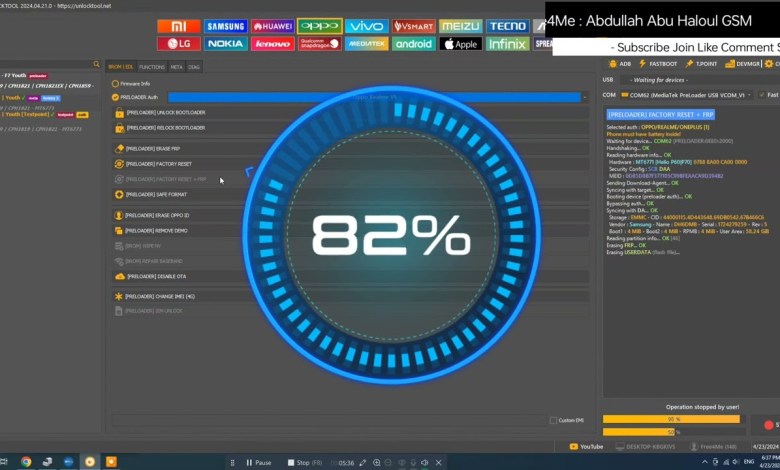
Task: Expand the USB device dropdown
Action: coord(690,80)
